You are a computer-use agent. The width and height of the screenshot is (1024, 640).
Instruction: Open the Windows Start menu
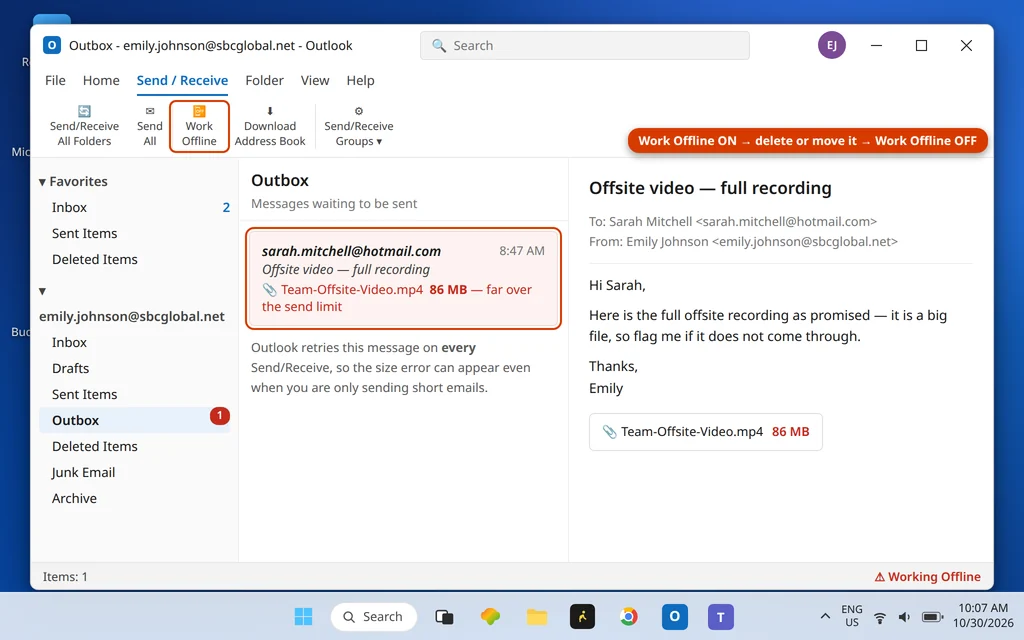pos(303,616)
